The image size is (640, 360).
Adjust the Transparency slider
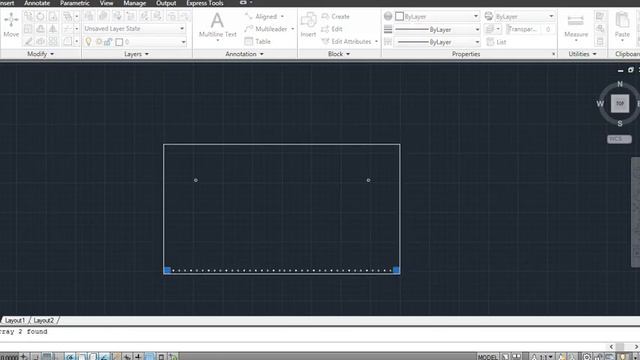pos(523,29)
